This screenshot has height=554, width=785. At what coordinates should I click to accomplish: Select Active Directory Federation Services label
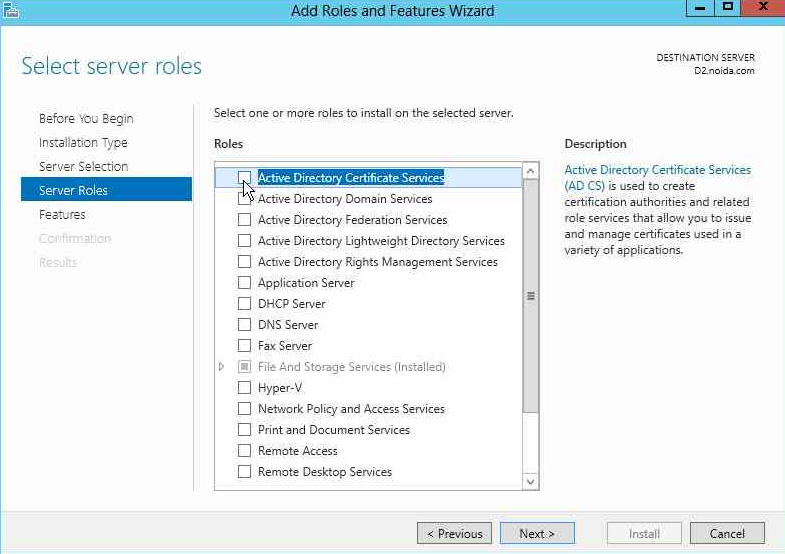(352, 220)
